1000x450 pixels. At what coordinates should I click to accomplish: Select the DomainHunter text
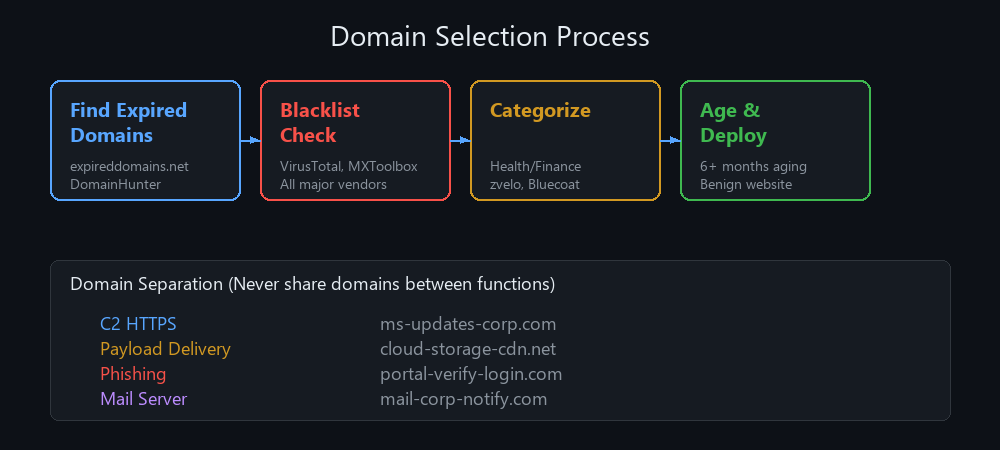coord(115,184)
